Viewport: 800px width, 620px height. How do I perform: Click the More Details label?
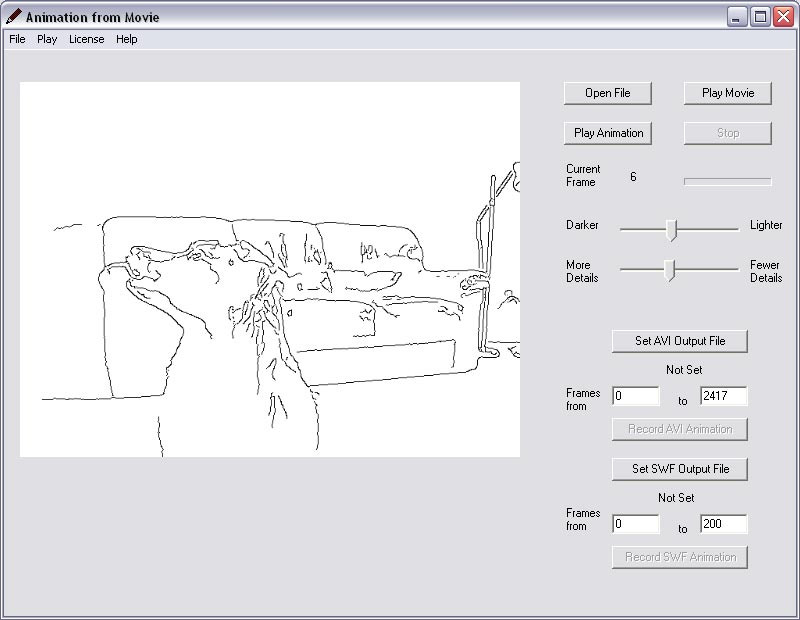pos(582,271)
